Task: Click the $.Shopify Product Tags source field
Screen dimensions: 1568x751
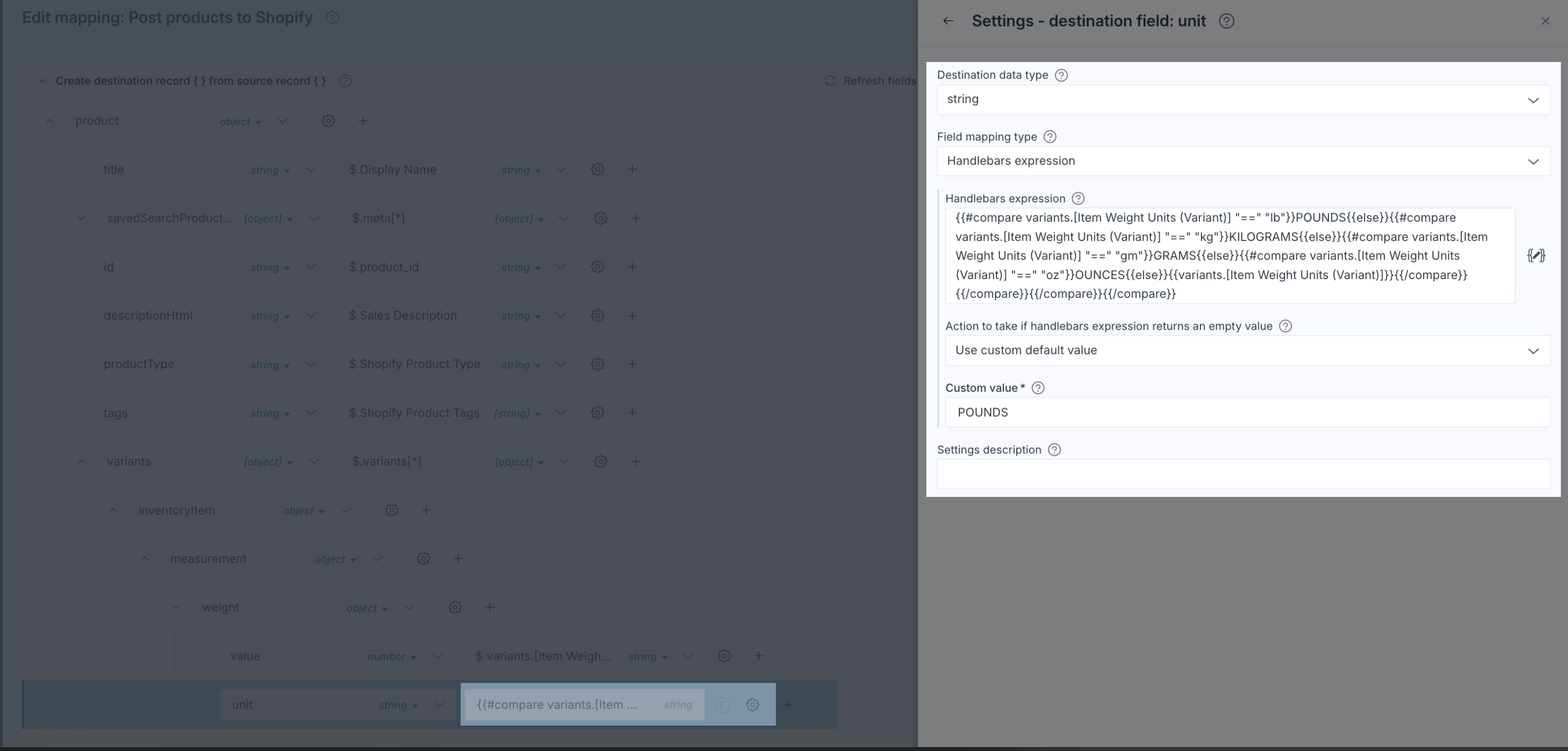Action: [414, 413]
